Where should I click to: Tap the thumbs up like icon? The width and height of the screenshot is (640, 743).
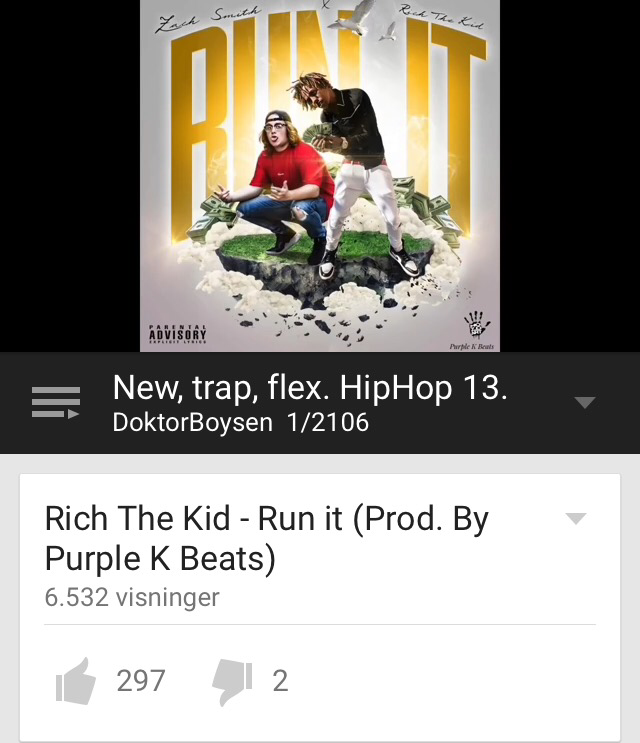point(76,681)
